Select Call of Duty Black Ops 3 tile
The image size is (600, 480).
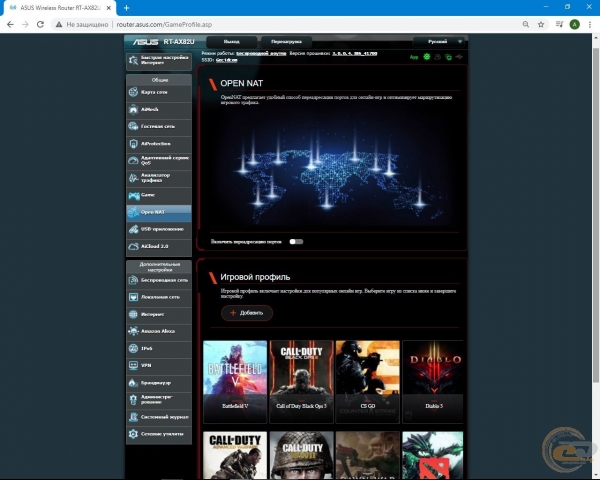click(x=302, y=382)
